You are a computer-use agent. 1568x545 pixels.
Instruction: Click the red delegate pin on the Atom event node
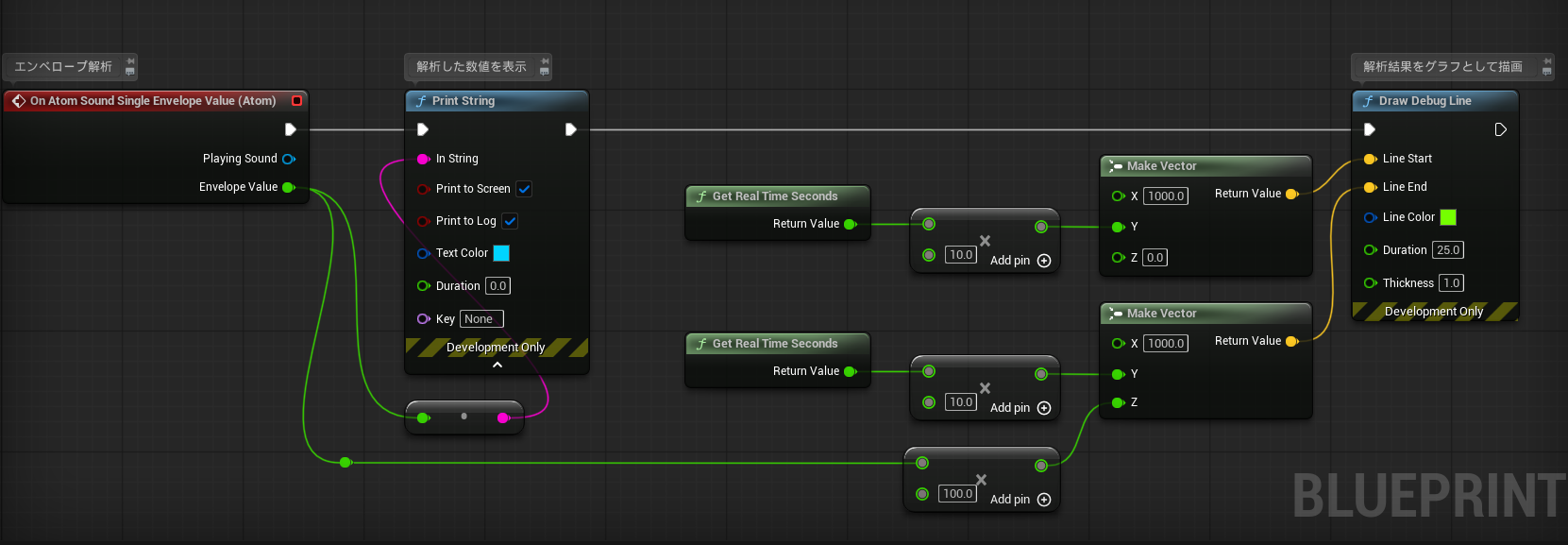[x=296, y=100]
